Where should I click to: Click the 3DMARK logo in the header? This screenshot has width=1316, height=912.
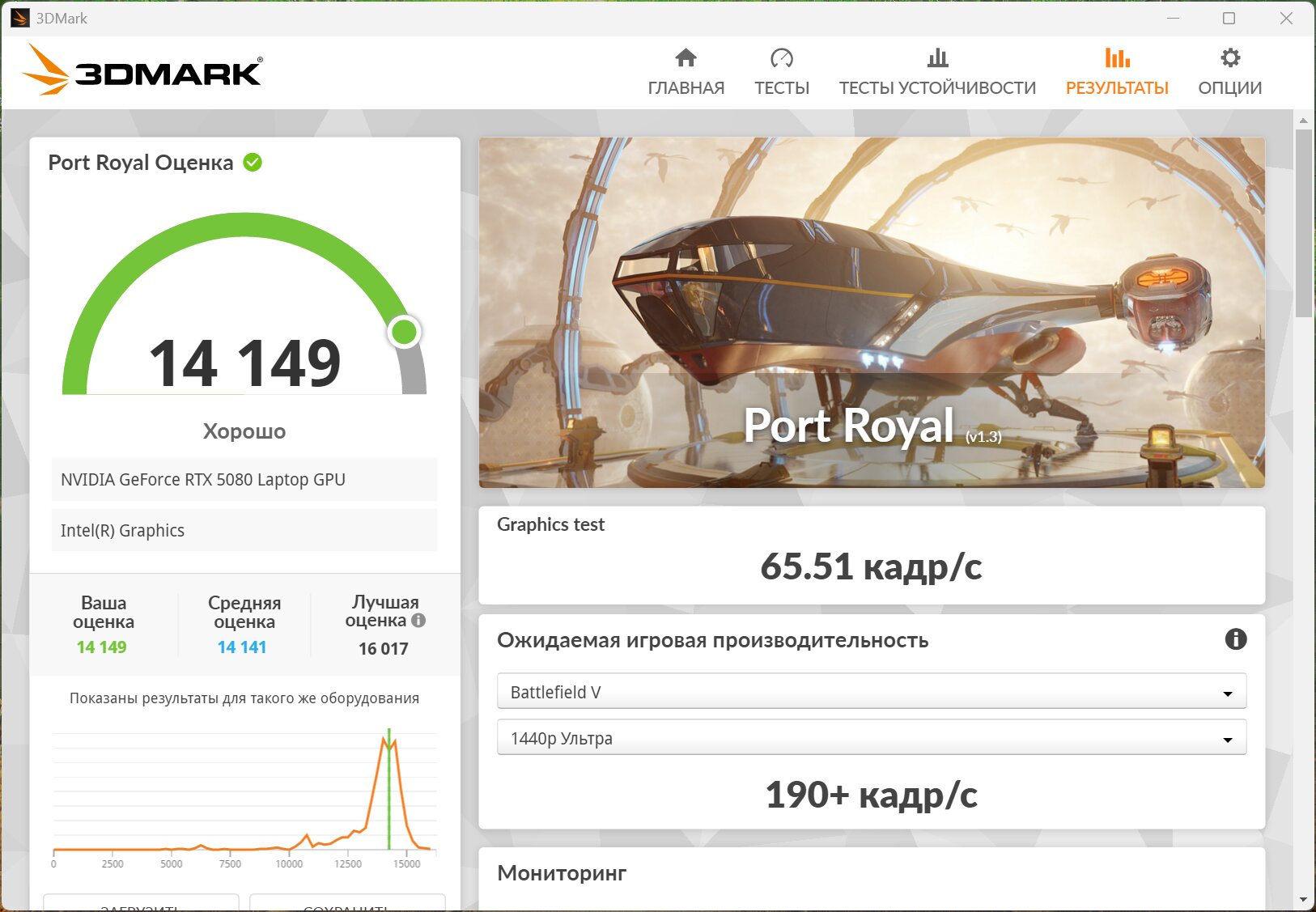point(142,71)
